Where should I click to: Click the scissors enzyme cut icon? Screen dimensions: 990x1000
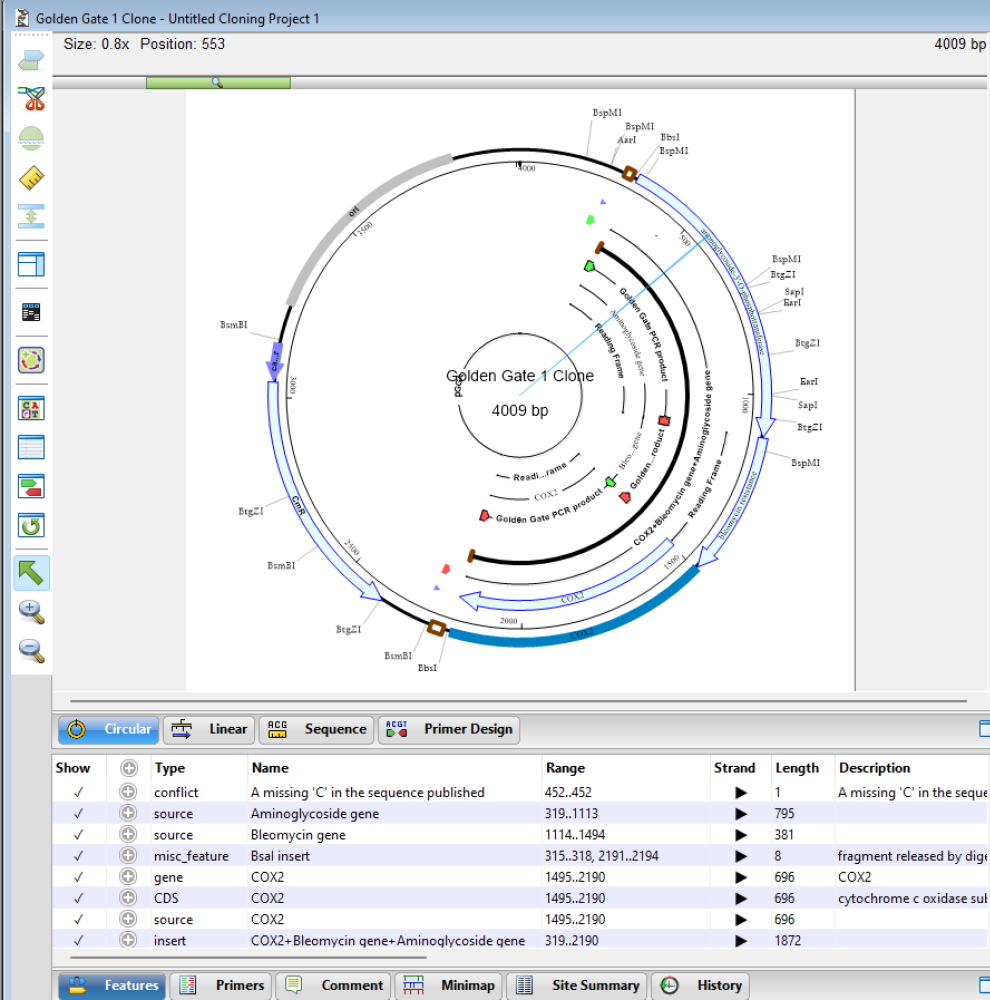pos(32,99)
